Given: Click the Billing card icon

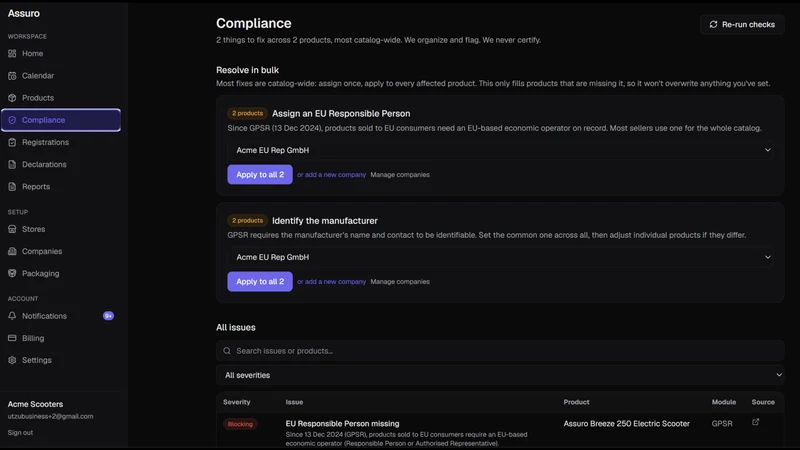Looking at the screenshot, I should tap(12, 338).
